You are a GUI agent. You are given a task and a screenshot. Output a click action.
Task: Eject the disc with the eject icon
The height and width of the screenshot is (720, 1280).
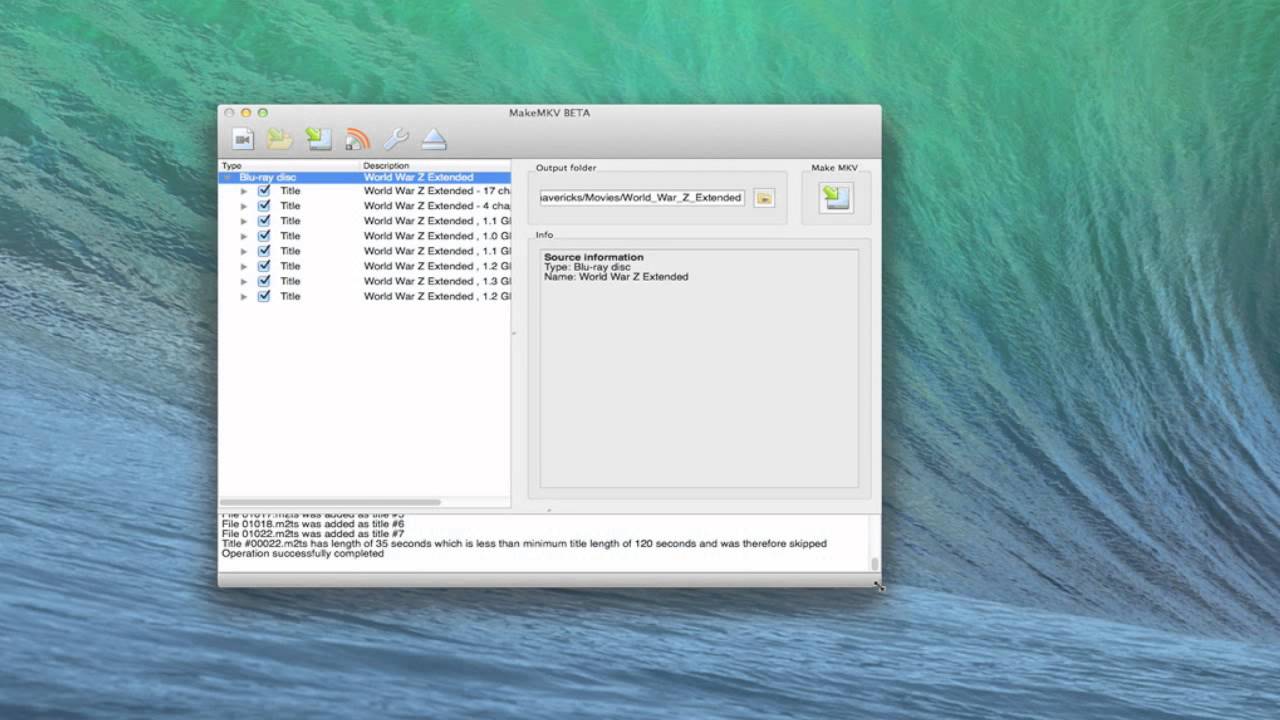pyautogui.click(x=434, y=139)
